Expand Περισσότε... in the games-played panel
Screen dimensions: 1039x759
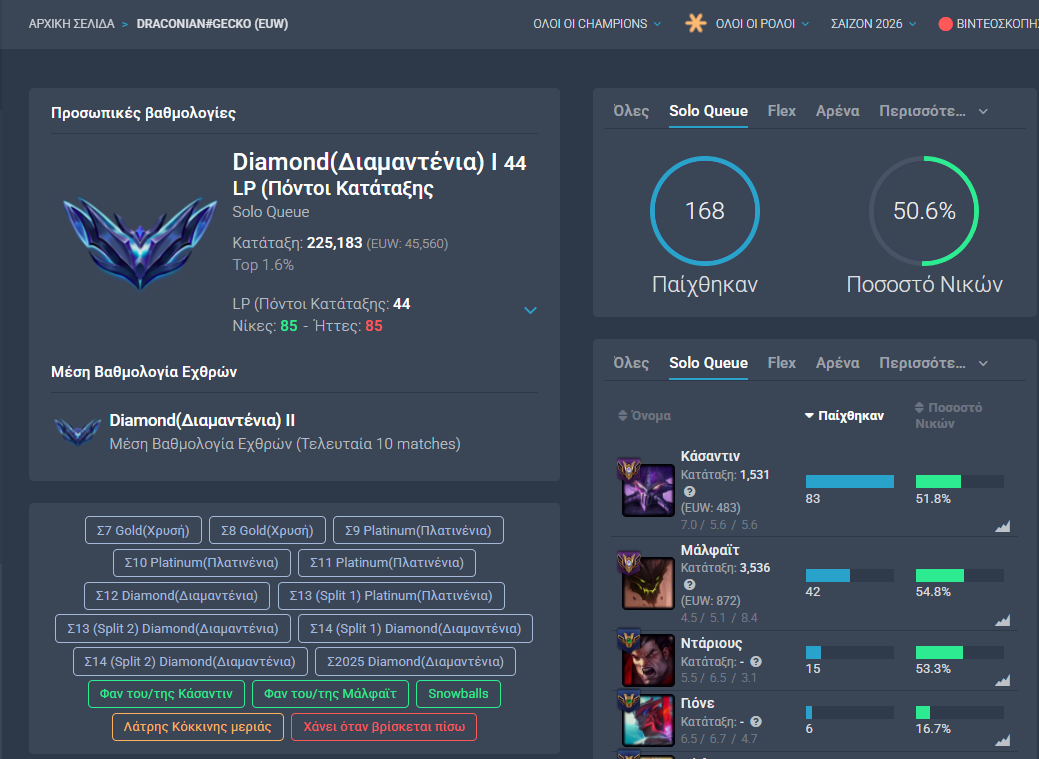(x=933, y=111)
